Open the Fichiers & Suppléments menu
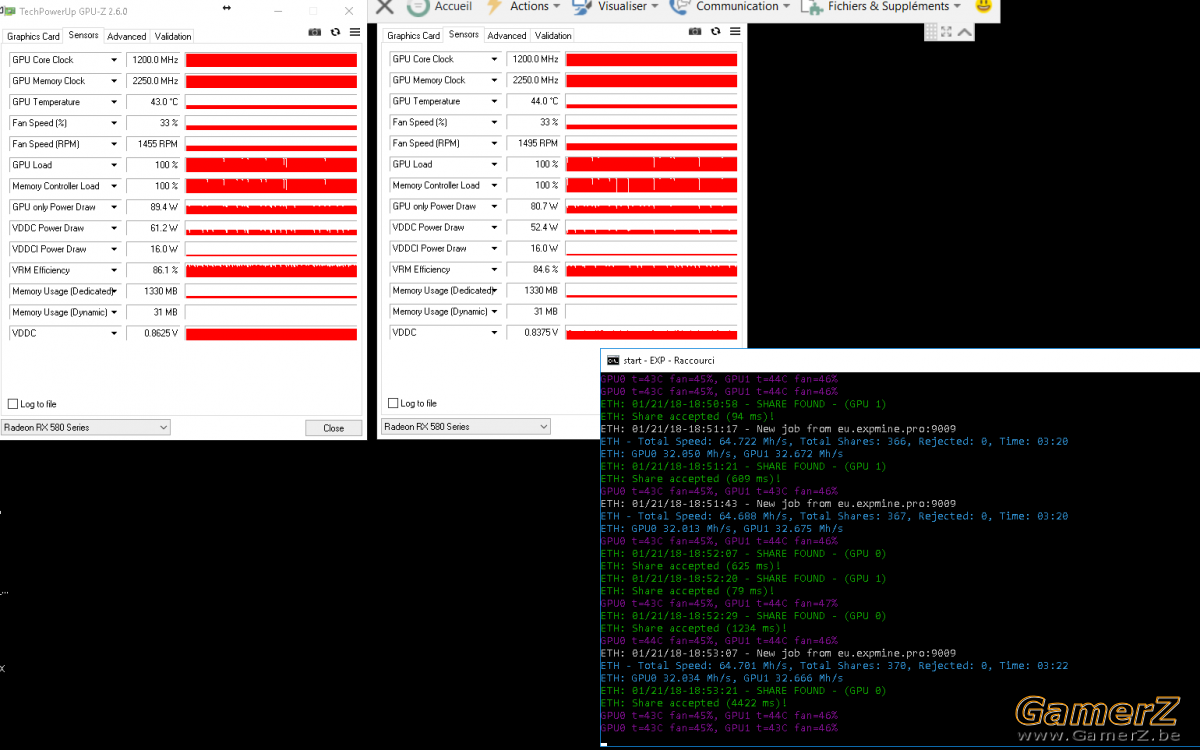Image resolution: width=1200 pixels, height=750 pixels. tap(881, 6)
